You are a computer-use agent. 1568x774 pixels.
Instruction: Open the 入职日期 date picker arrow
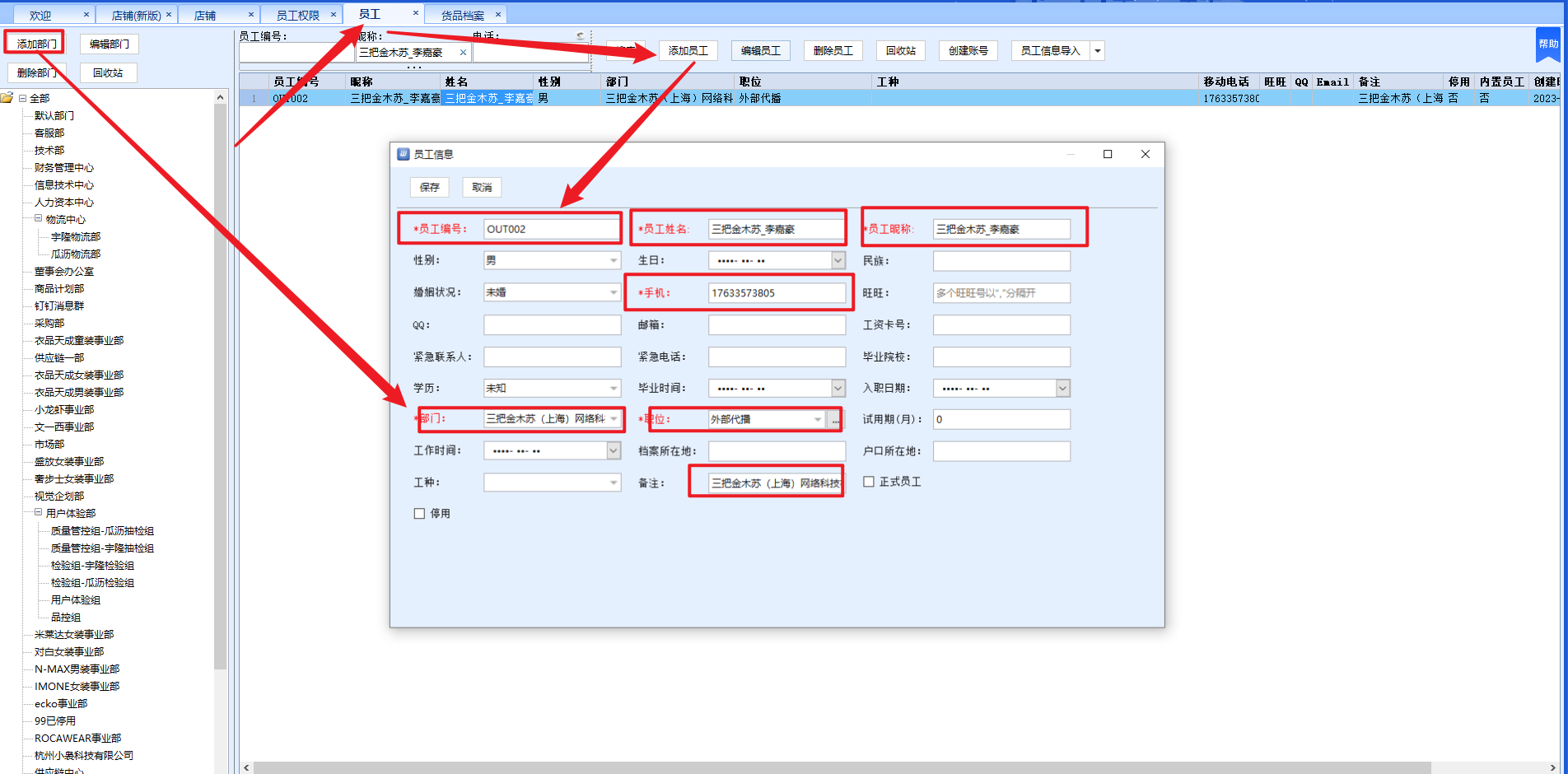point(1062,389)
